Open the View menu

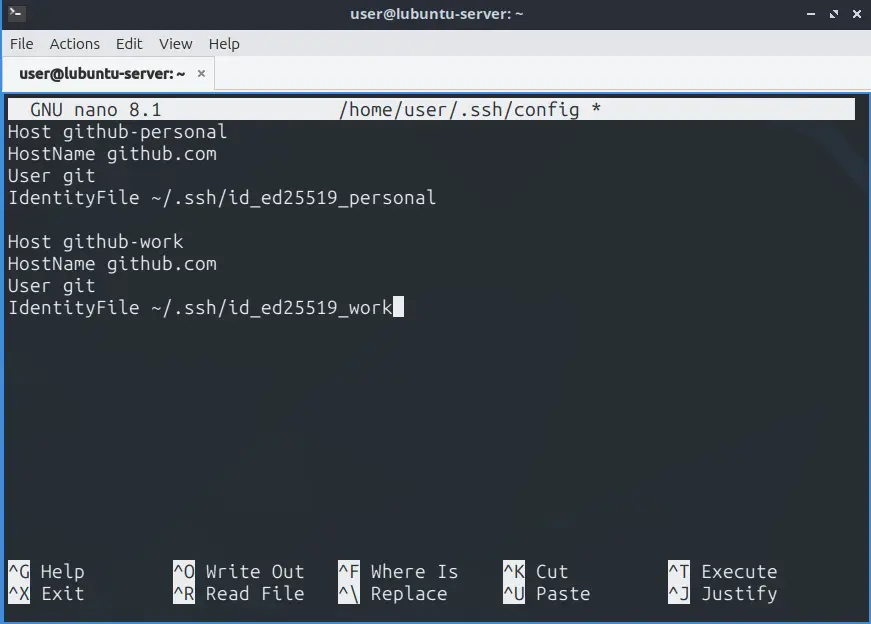175,44
